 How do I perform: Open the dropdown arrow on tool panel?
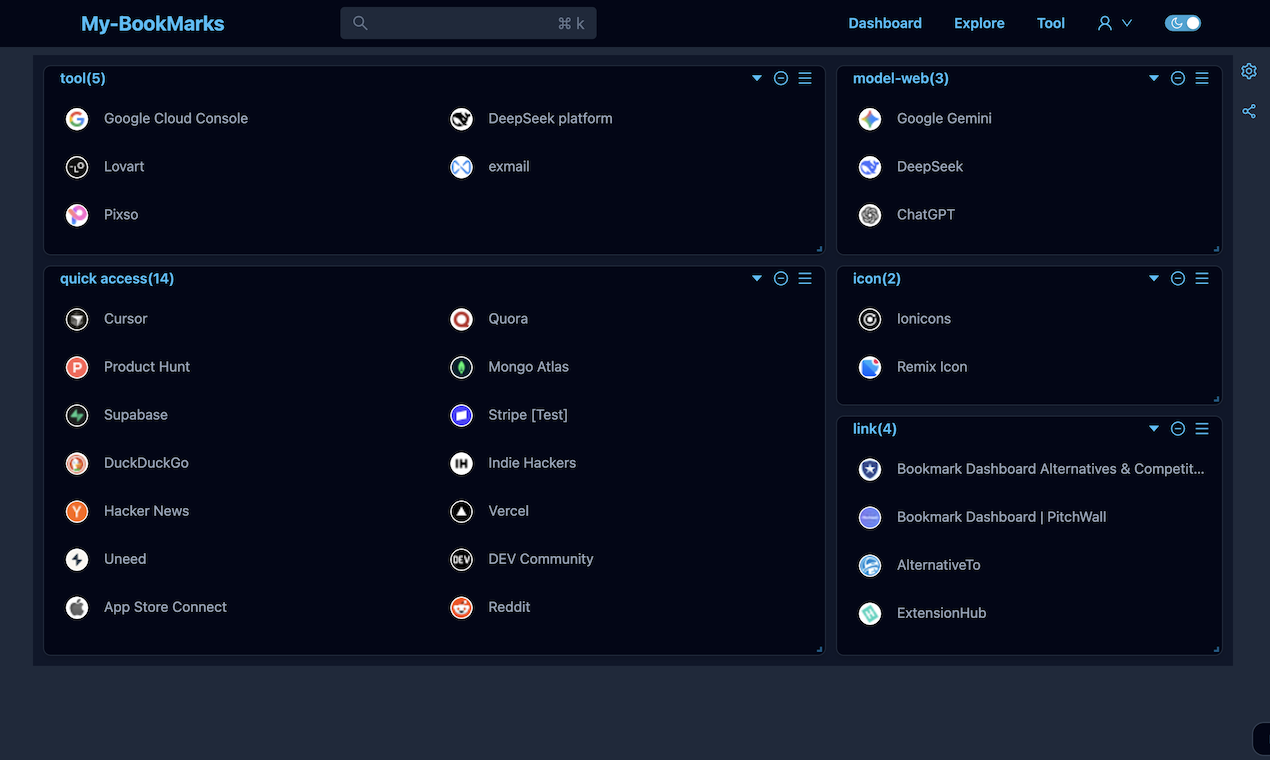pyautogui.click(x=757, y=78)
